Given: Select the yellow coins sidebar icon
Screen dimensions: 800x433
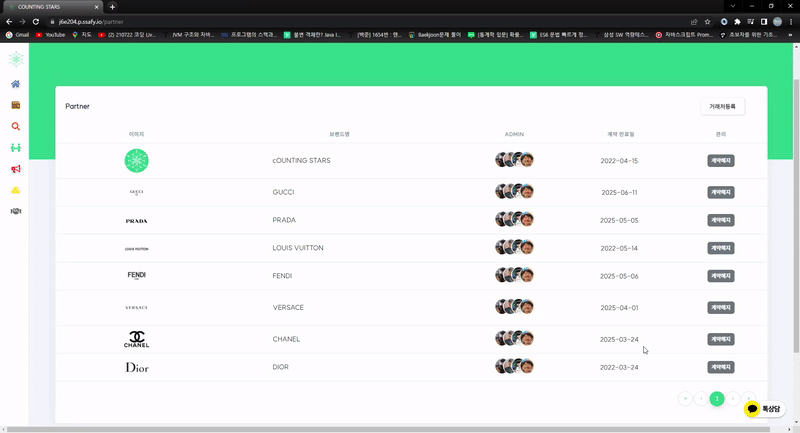Looking at the screenshot, I should (15, 190).
